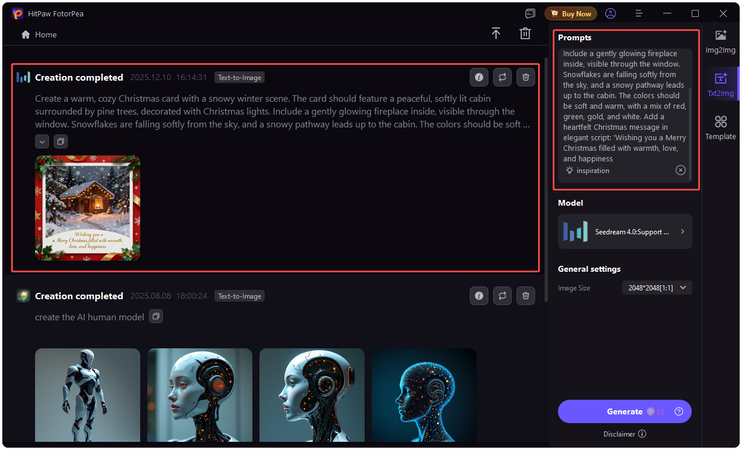This screenshot has height=450, width=742.
Task: Regenerate the Christmas card creation
Action: 502,77
